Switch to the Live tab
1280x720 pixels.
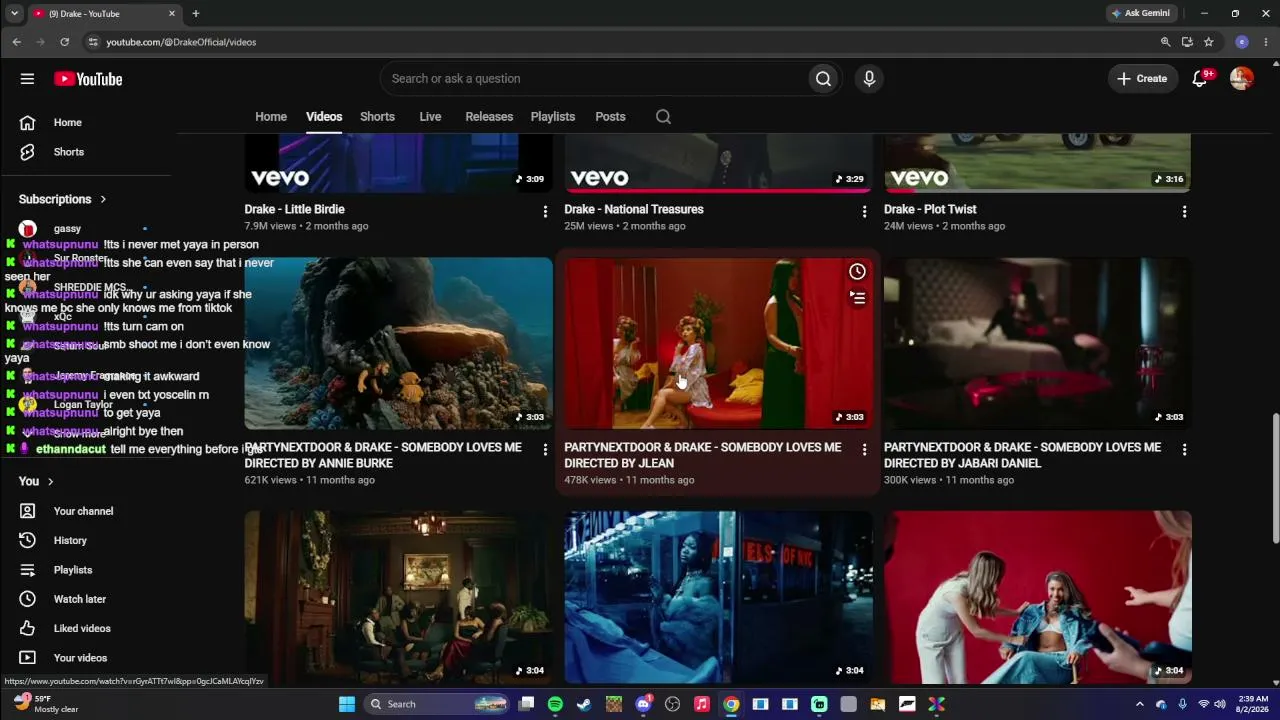pyautogui.click(x=430, y=117)
